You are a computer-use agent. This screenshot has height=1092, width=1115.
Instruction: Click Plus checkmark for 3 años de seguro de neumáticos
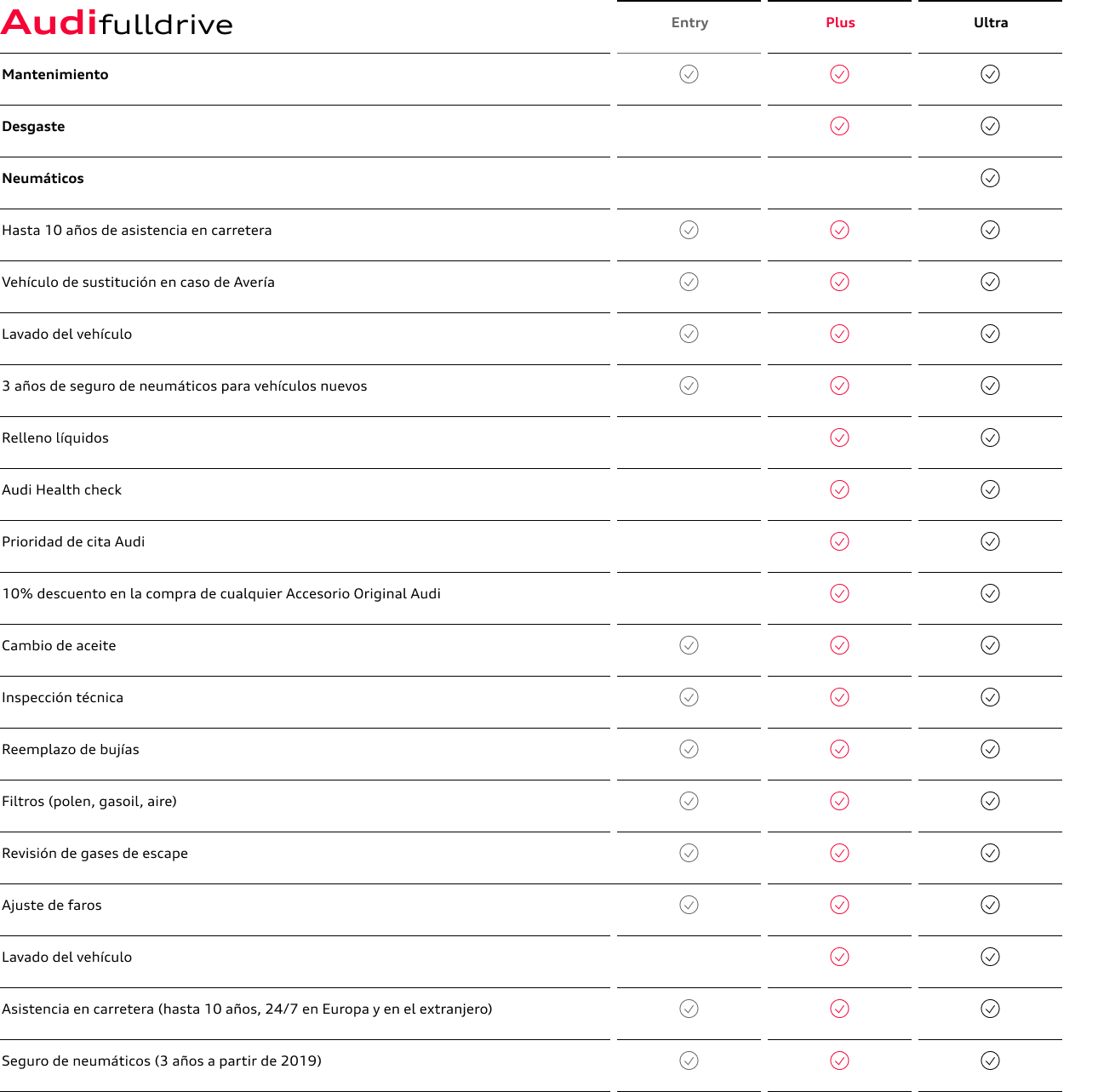click(840, 386)
